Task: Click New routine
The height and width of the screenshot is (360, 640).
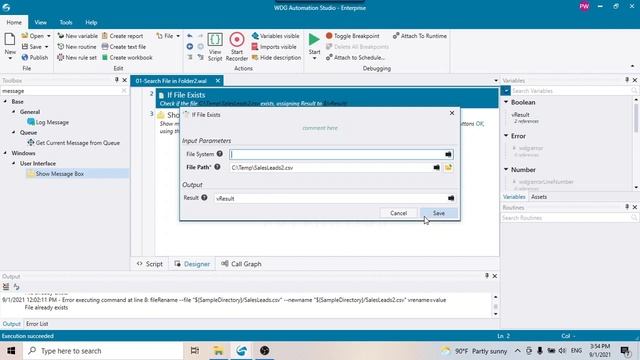Action: (77, 47)
